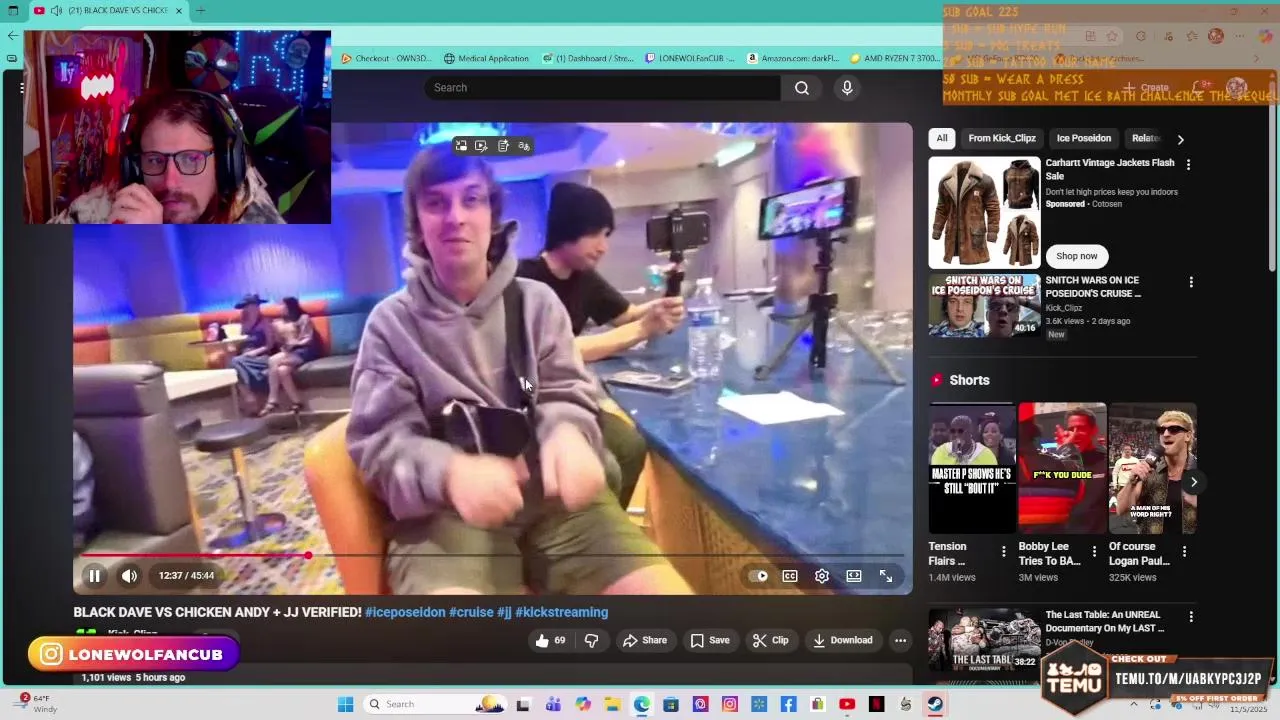Open options for Tension Flairs short
Image resolution: width=1280 pixels, height=720 pixels.
(x=1003, y=552)
